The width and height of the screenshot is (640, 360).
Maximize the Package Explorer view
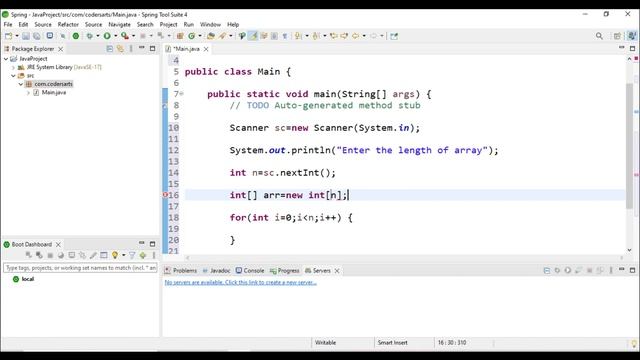pyautogui.click(x=153, y=49)
